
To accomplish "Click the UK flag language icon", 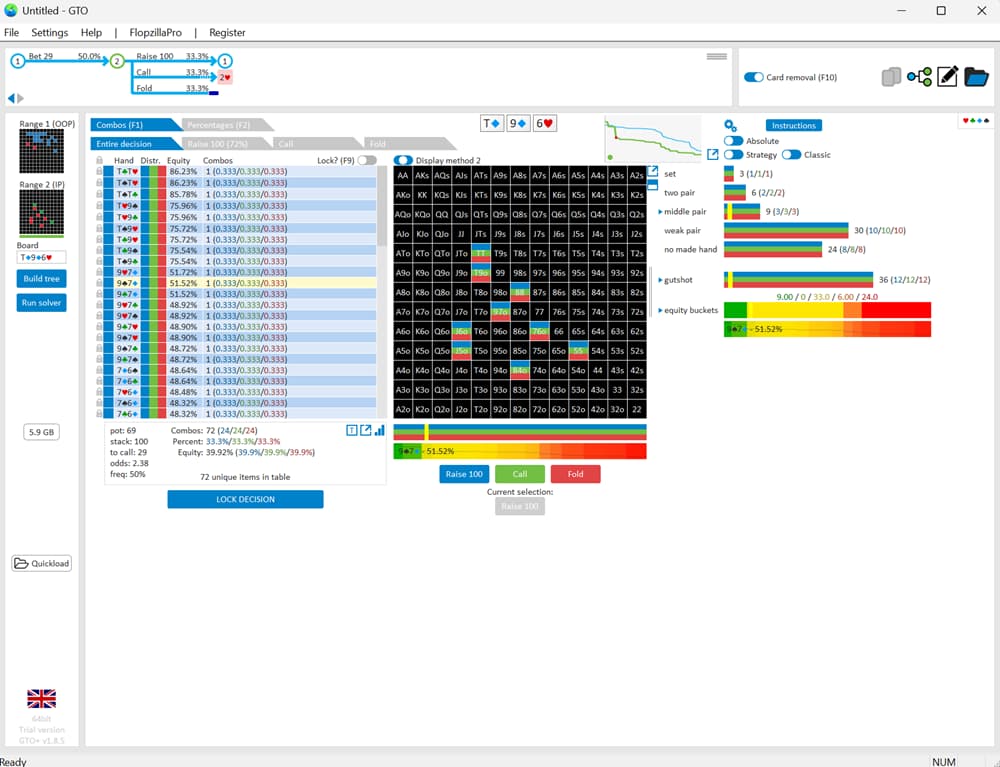I will [41, 699].
